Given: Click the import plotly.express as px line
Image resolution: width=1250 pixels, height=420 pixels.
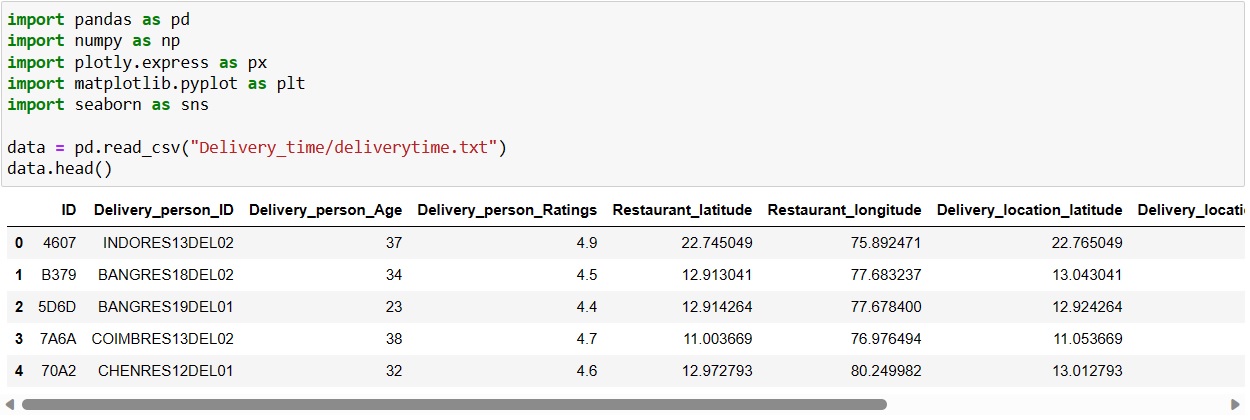Looking at the screenshot, I should point(137,62).
